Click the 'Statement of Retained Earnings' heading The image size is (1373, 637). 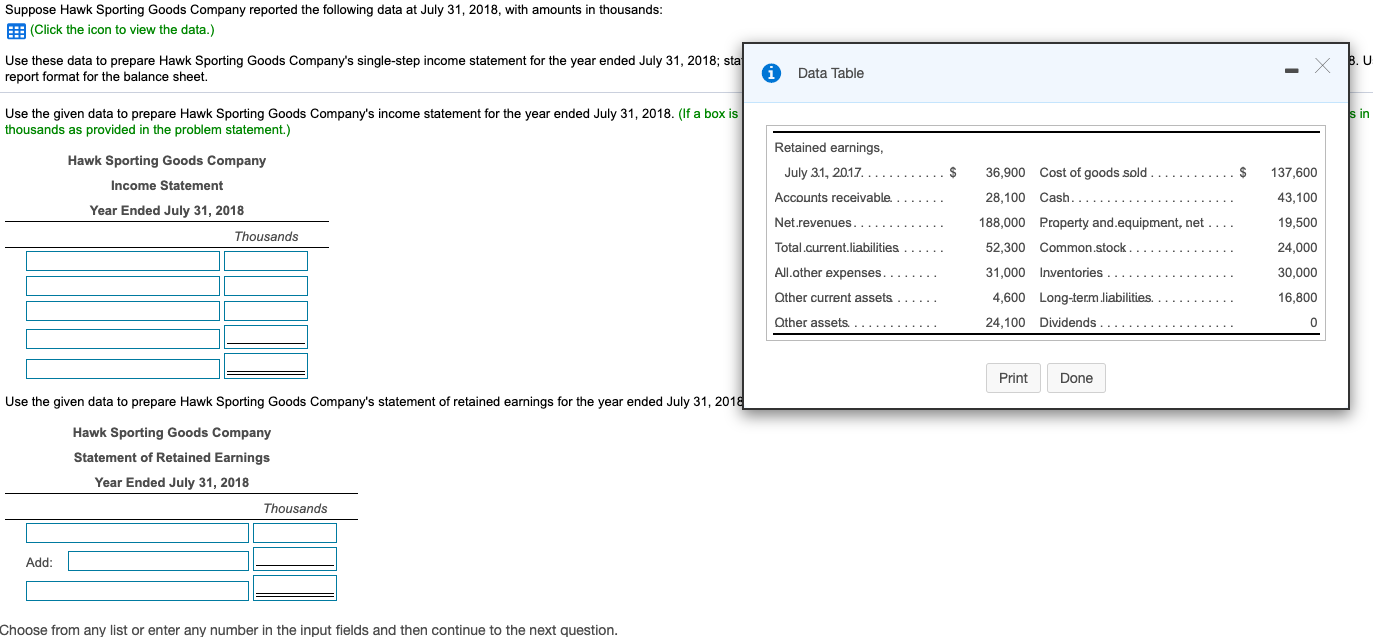pyautogui.click(x=172, y=457)
